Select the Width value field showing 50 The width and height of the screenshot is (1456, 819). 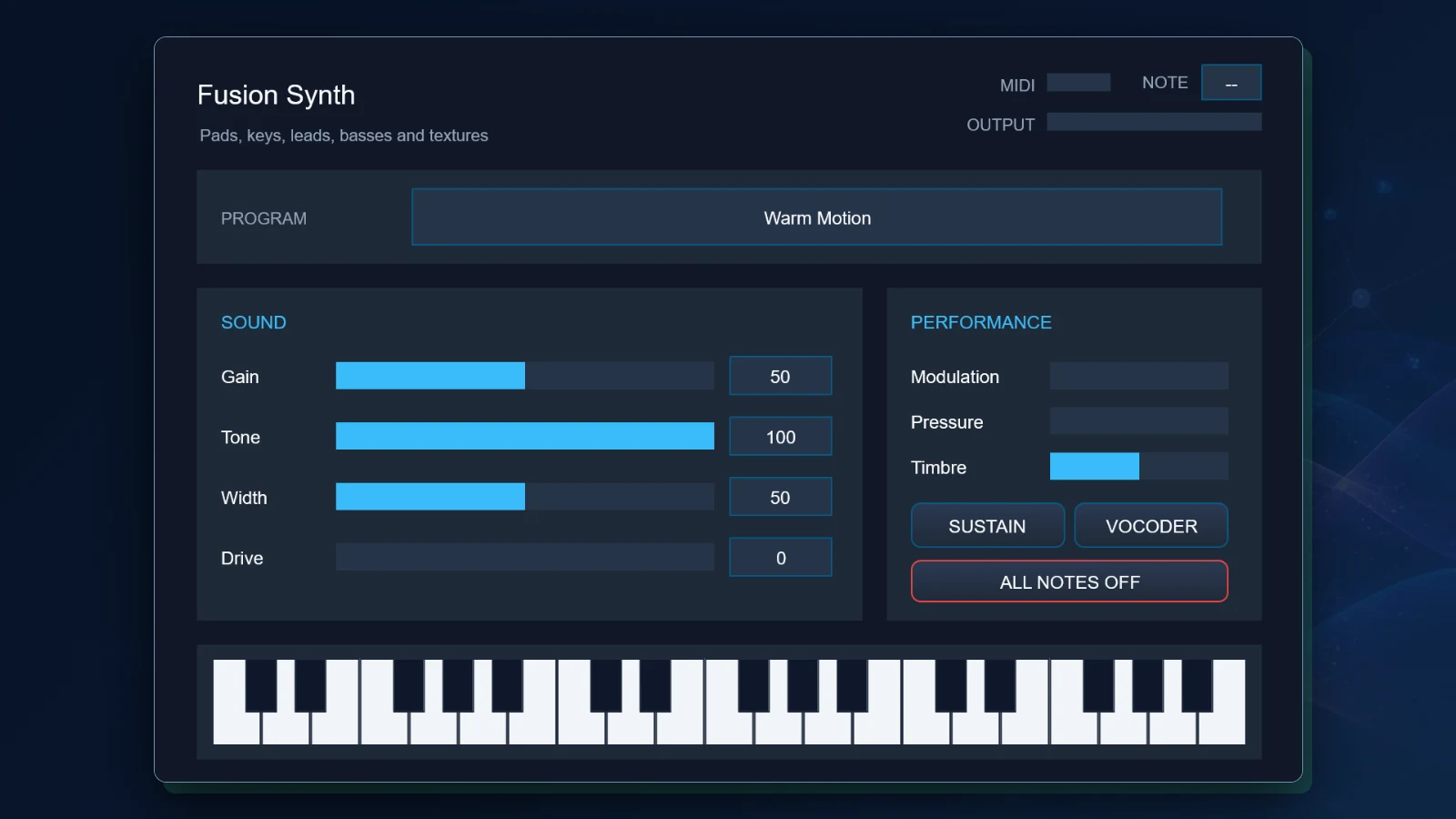pos(780,497)
